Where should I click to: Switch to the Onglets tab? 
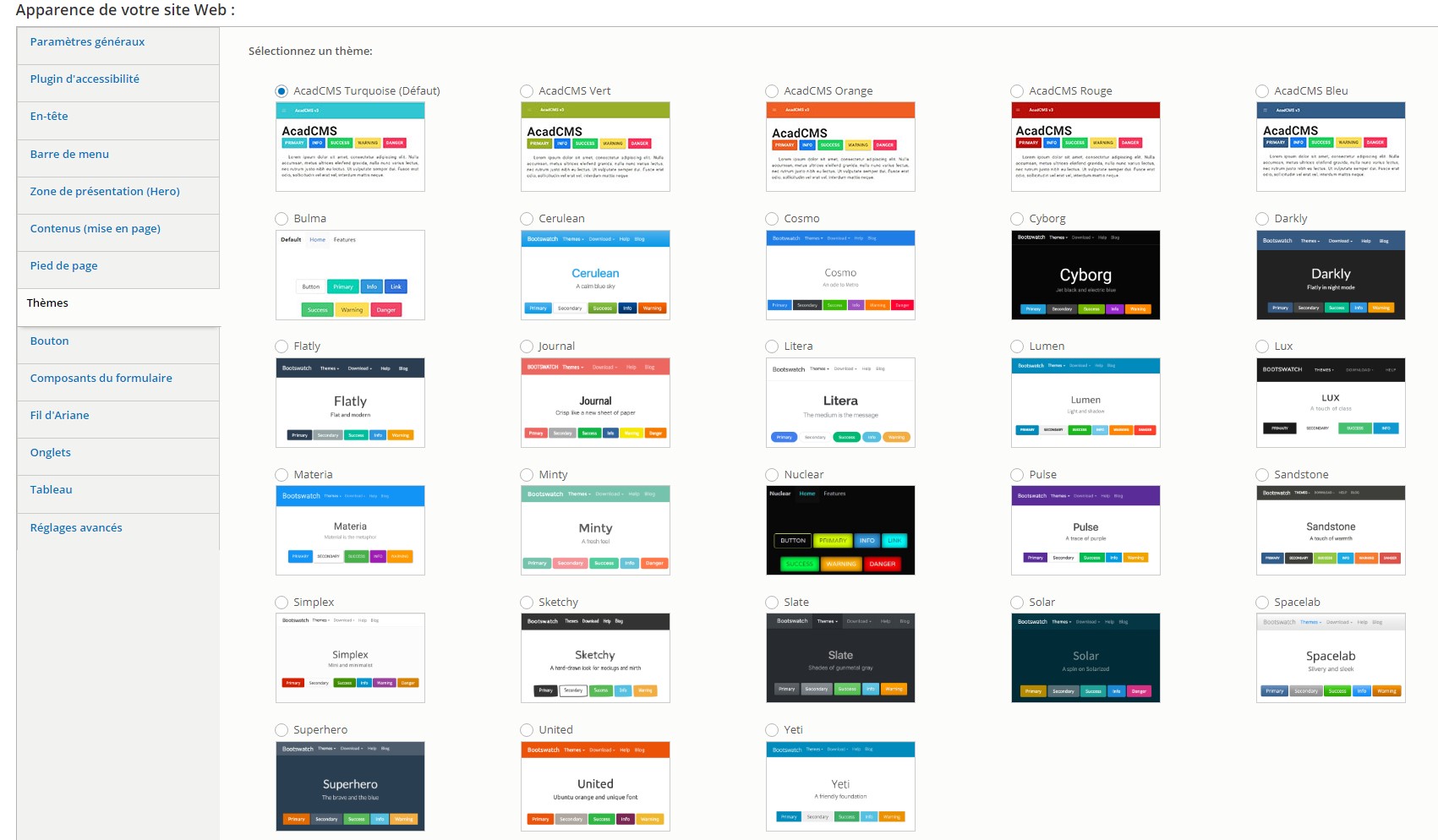pos(118,456)
